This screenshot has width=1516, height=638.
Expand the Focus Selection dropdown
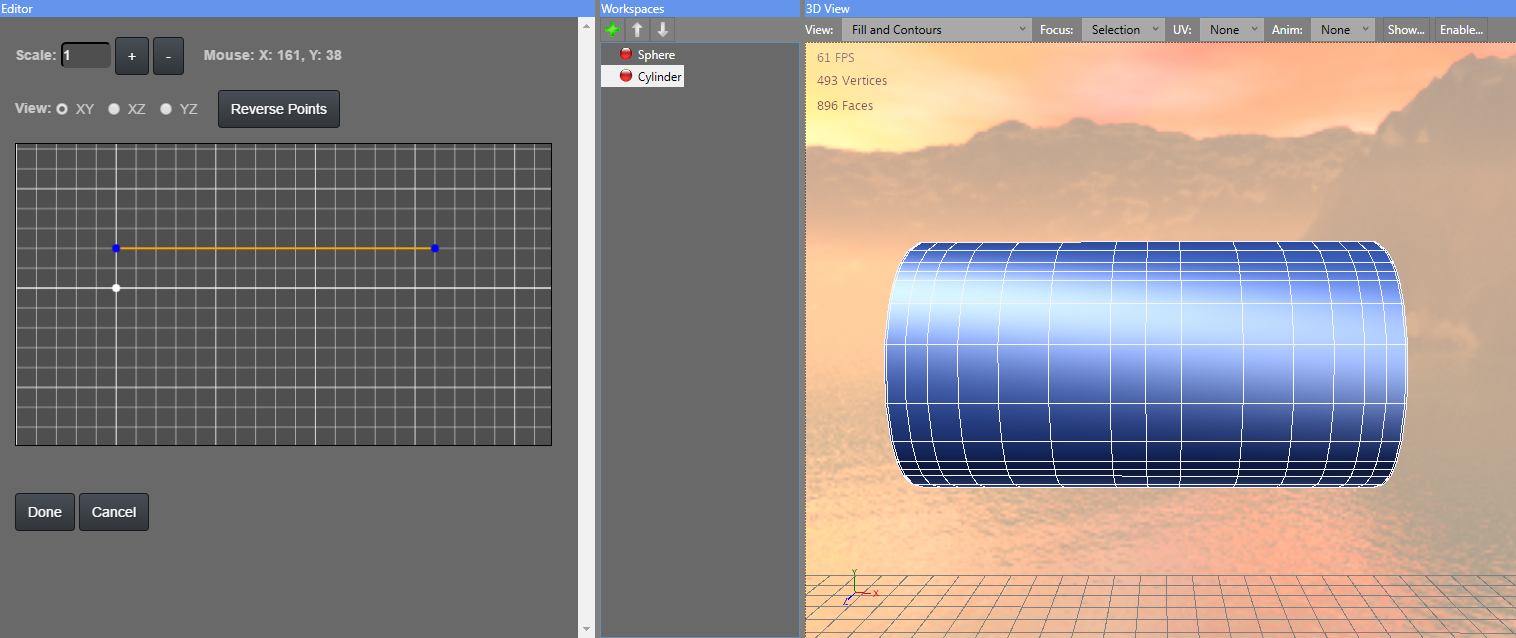[x=1124, y=30]
